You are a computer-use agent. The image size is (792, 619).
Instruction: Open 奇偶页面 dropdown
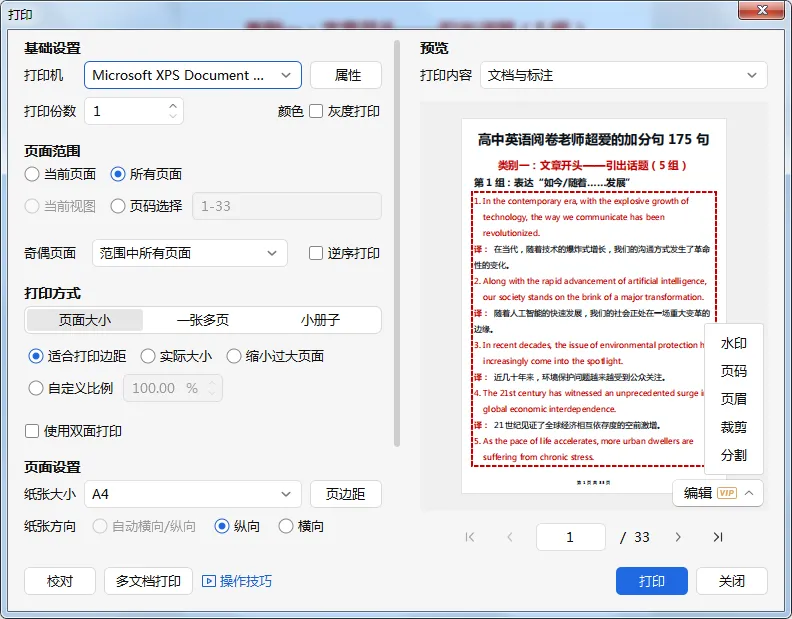pos(190,253)
